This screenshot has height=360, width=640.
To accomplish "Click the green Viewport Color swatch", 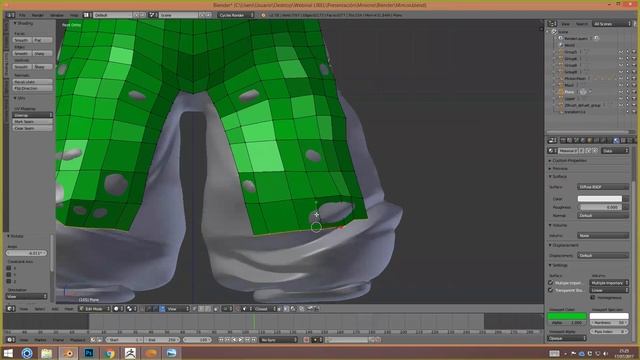I will pyautogui.click(x=567, y=316).
